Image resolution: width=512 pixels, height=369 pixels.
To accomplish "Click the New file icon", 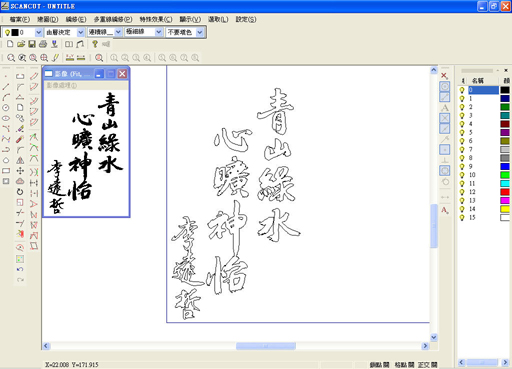I will coord(10,44).
